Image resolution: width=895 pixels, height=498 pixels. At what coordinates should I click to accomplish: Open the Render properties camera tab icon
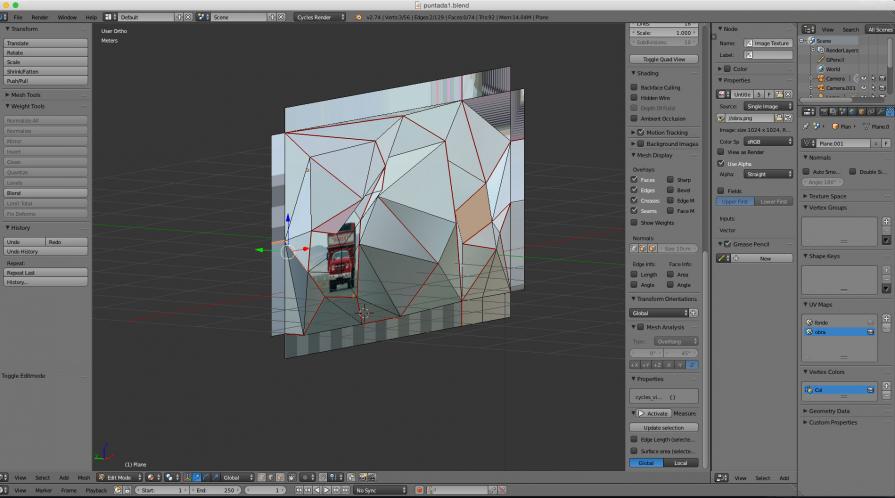[x=824, y=111]
